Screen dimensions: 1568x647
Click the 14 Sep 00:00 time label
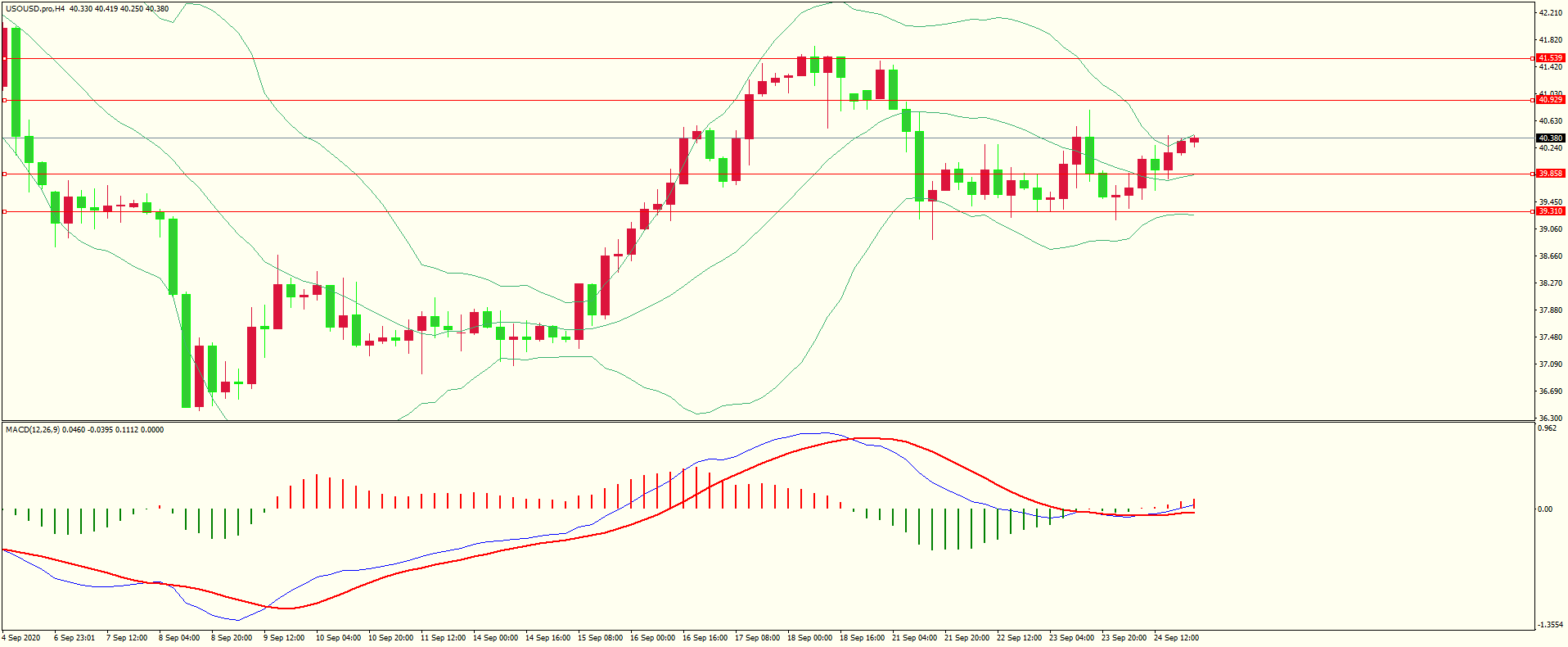[x=495, y=638]
